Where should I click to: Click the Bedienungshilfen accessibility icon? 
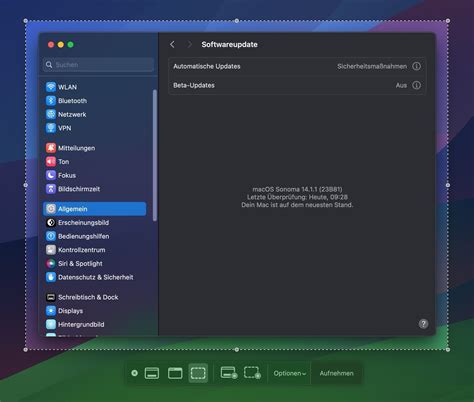[x=51, y=236]
